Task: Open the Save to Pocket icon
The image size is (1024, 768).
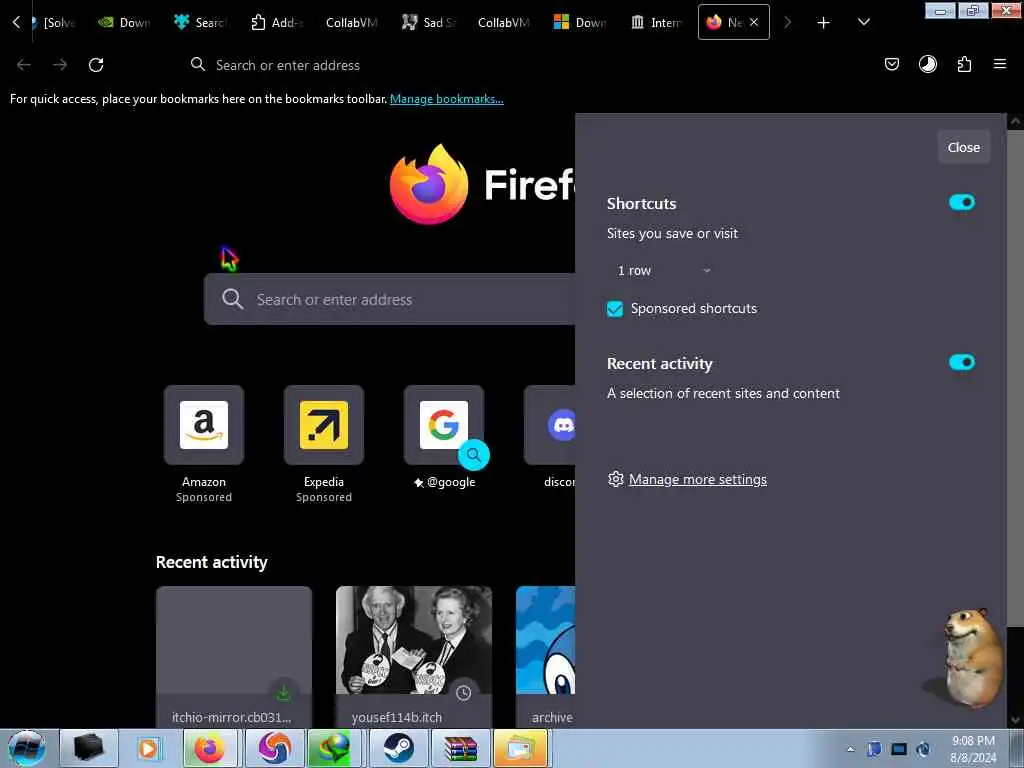Action: pyautogui.click(x=891, y=64)
